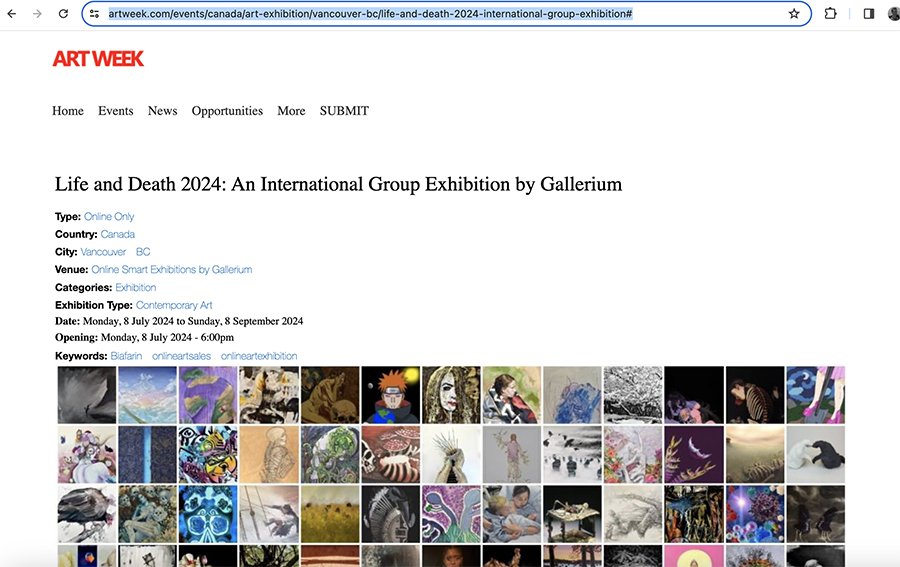The height and width of the screenshot is (567, 900).
Task: Click the browser forward arrow
Action: pos(37,13)
